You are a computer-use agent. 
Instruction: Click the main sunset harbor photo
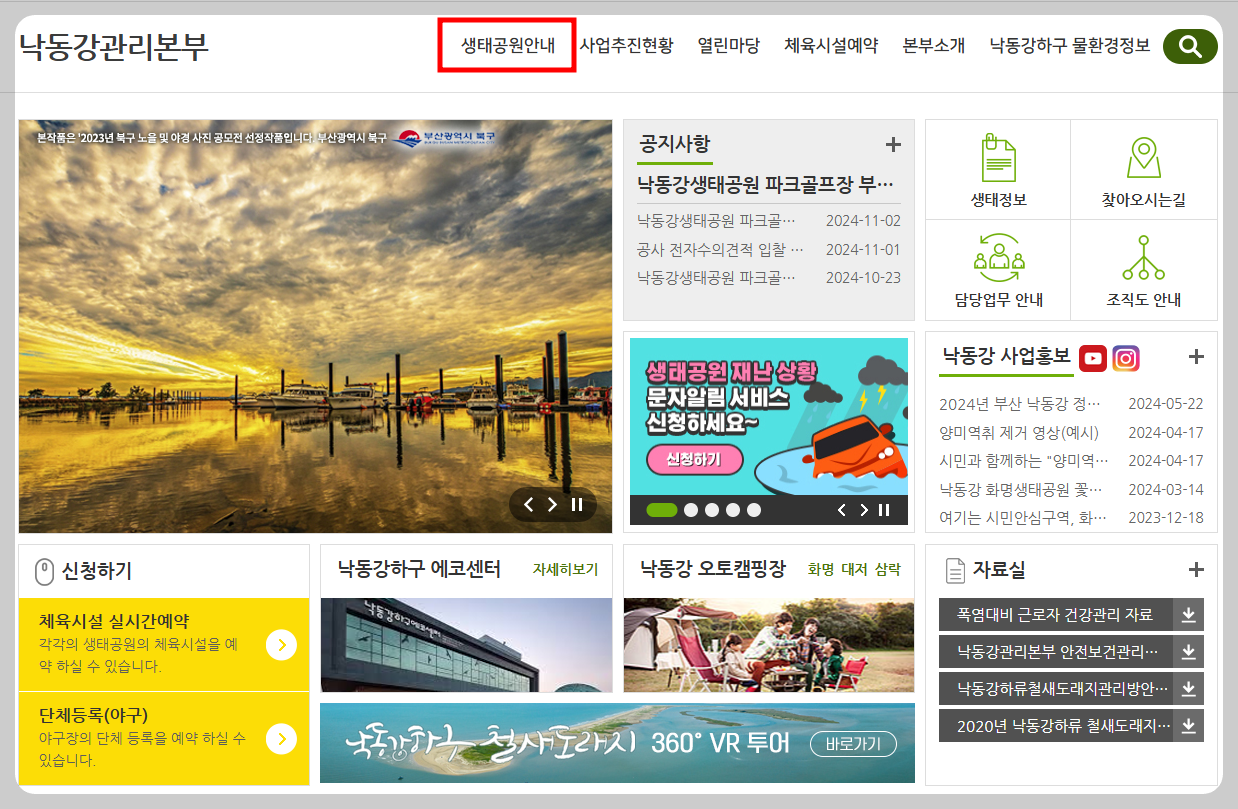[315, 326]
